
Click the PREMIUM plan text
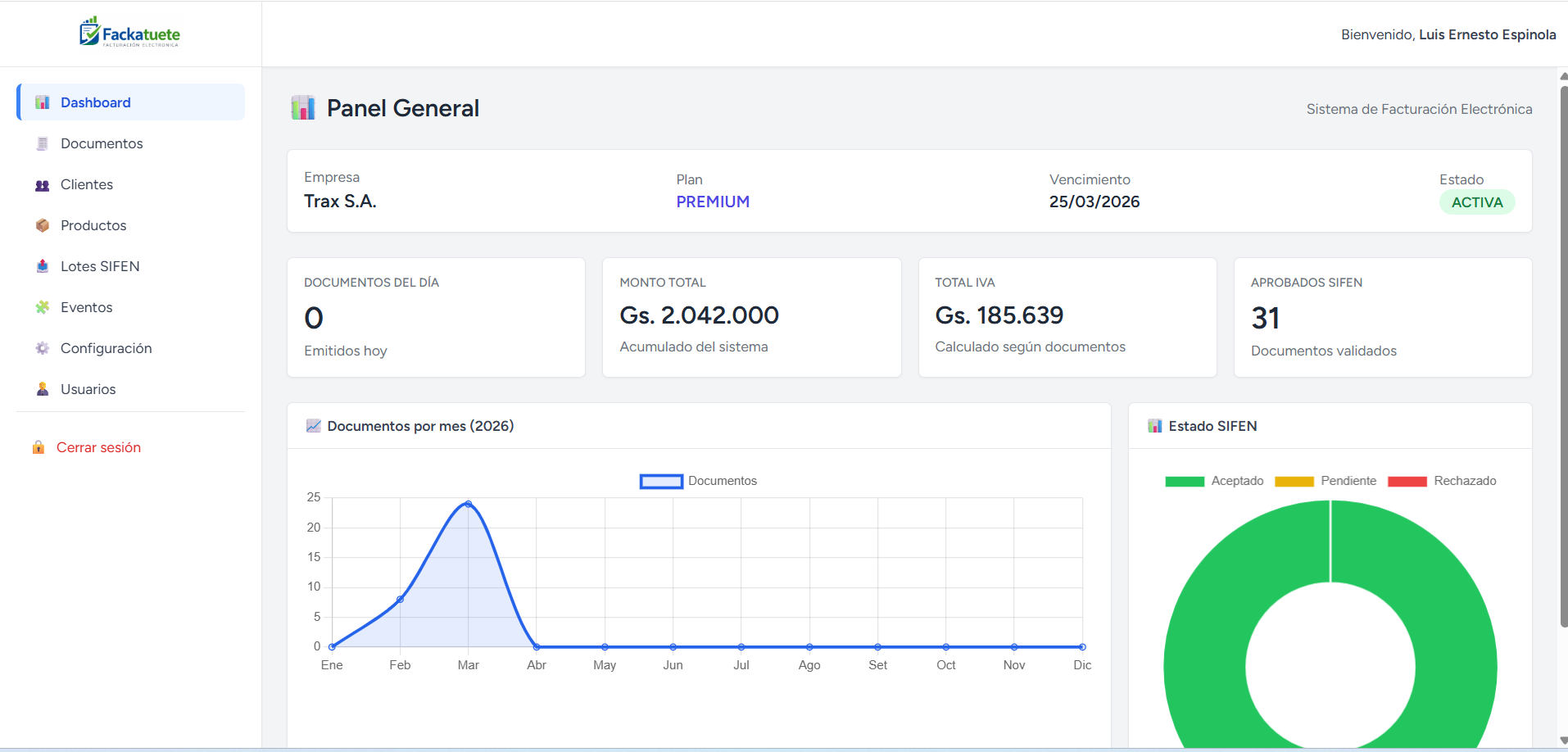[713, 202]
